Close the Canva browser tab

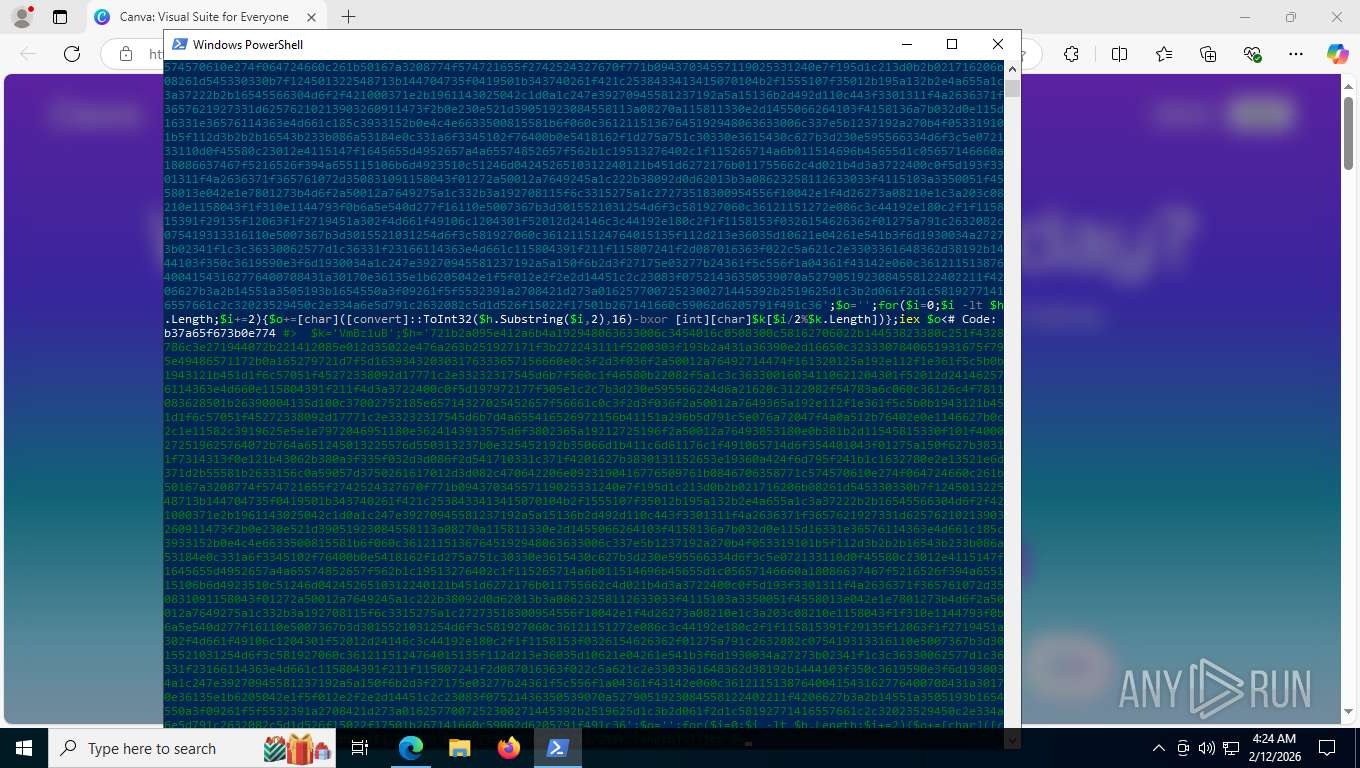coord(312,17)
